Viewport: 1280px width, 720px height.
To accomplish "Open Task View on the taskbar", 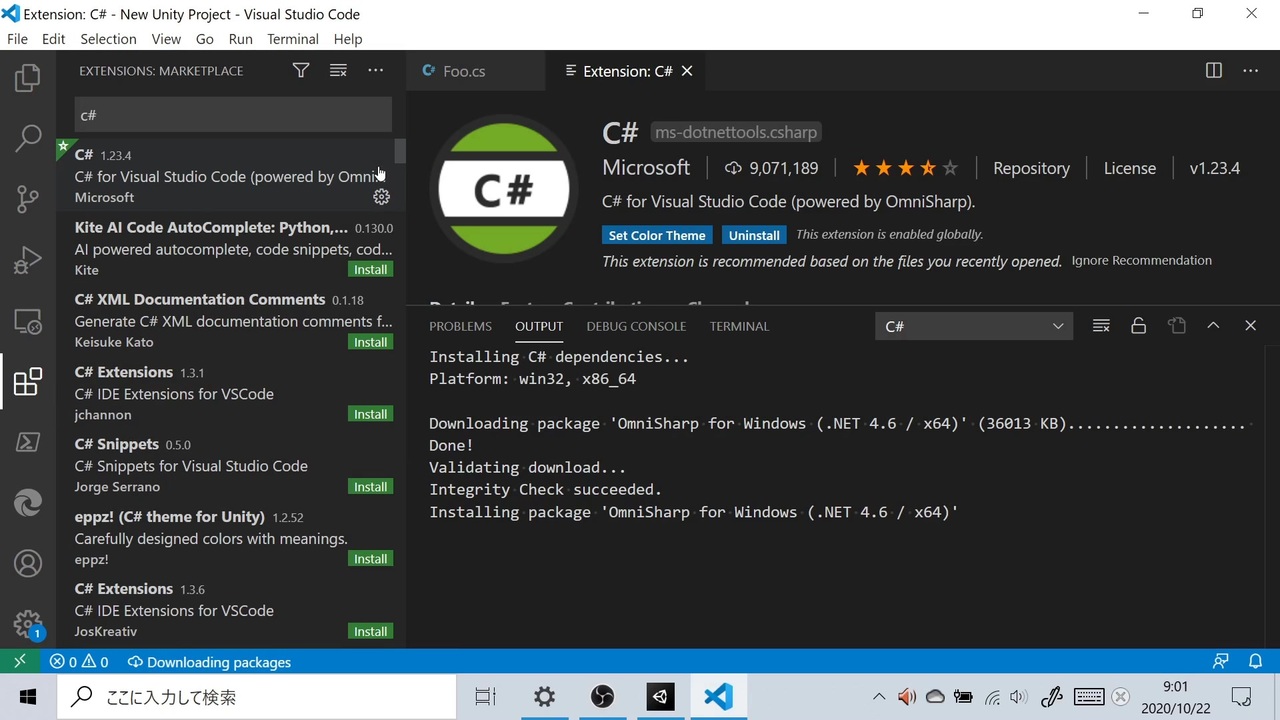I will [x=486, y=697].
